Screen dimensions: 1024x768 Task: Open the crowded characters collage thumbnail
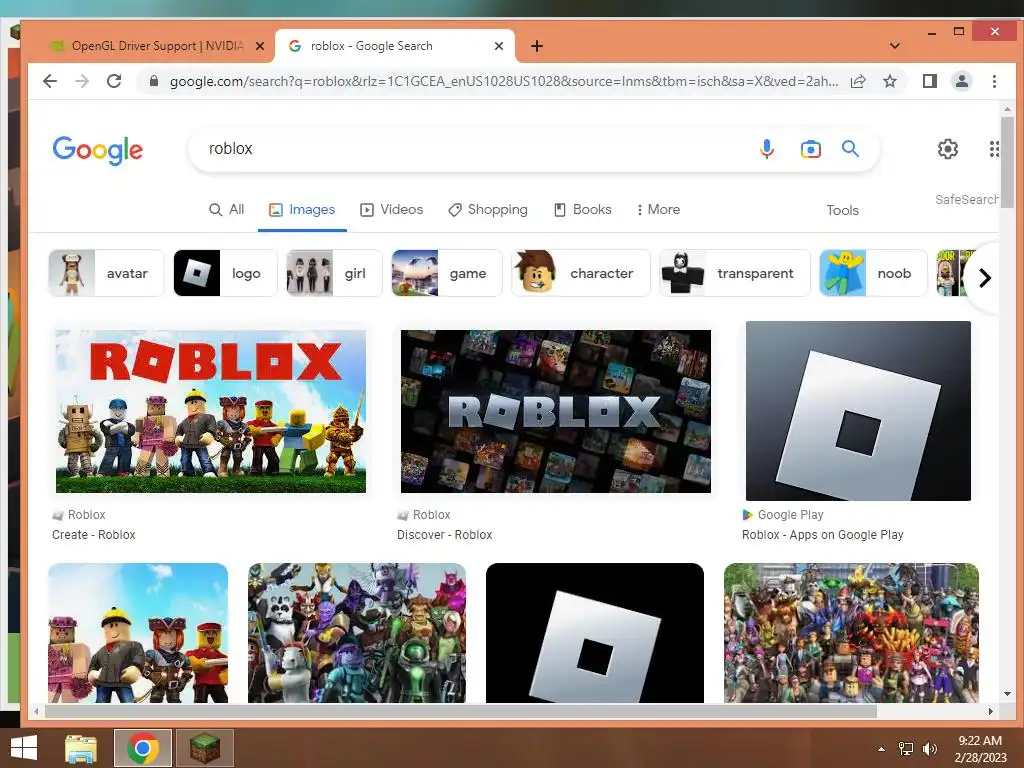[852, 633]
